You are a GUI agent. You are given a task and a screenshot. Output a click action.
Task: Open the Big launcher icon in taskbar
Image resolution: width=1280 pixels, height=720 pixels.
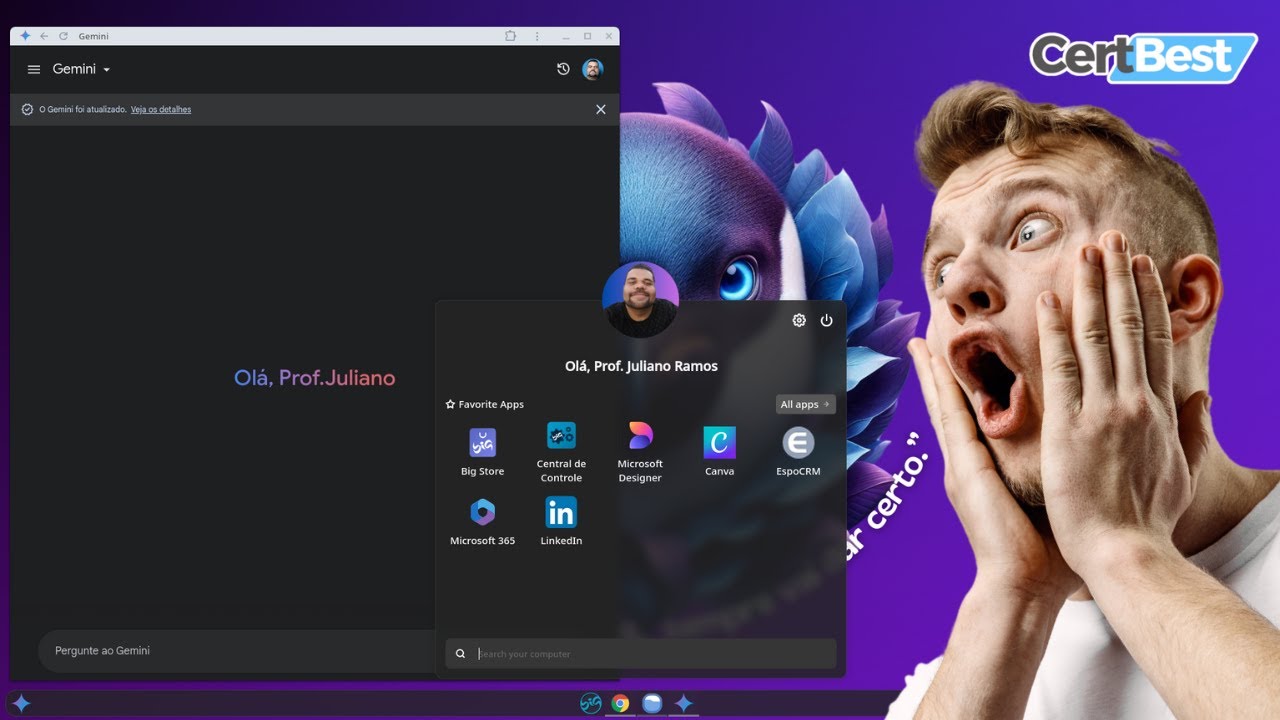[591, 704]
